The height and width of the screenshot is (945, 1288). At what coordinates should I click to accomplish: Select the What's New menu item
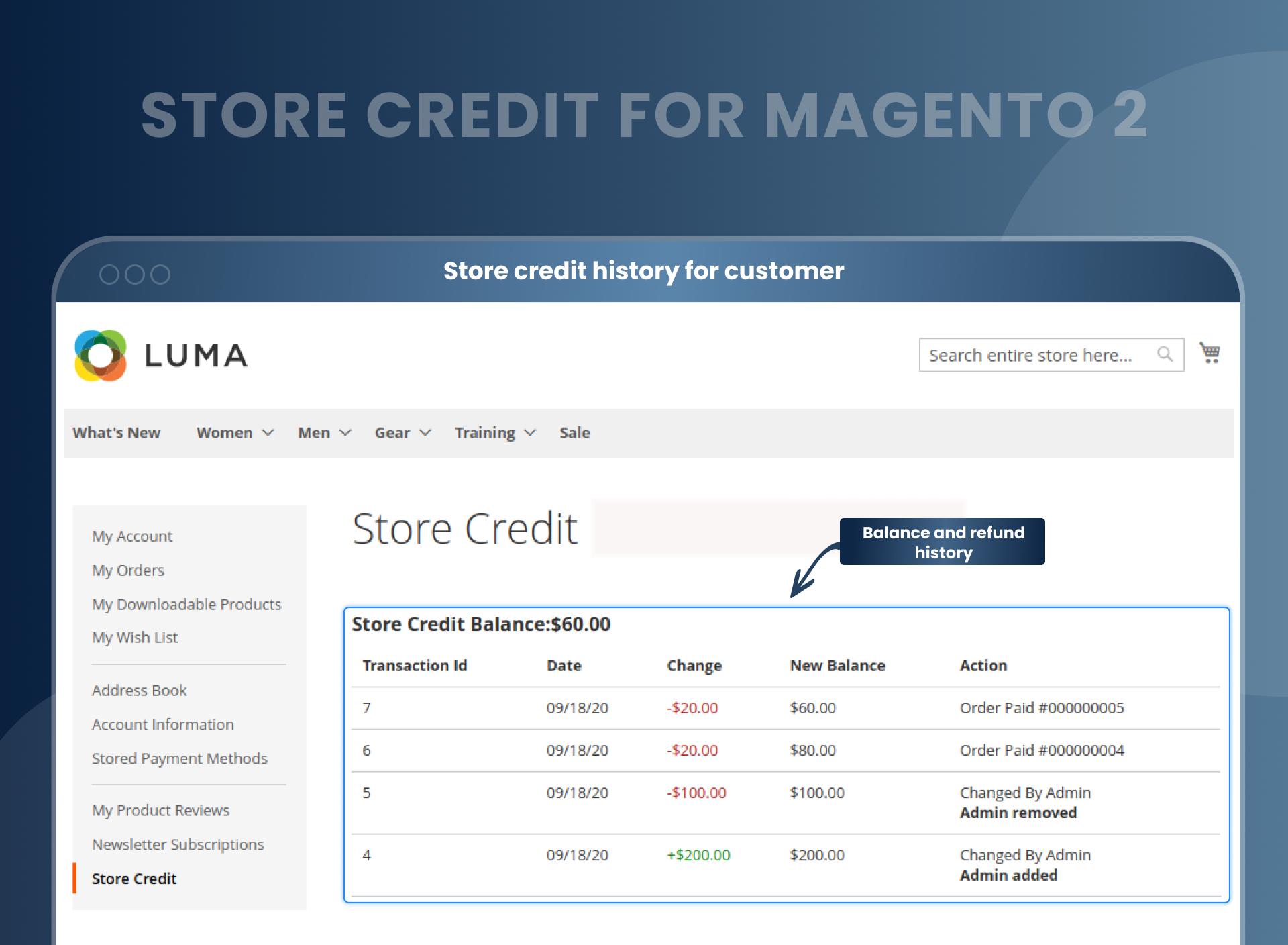(x=116, y=432)
